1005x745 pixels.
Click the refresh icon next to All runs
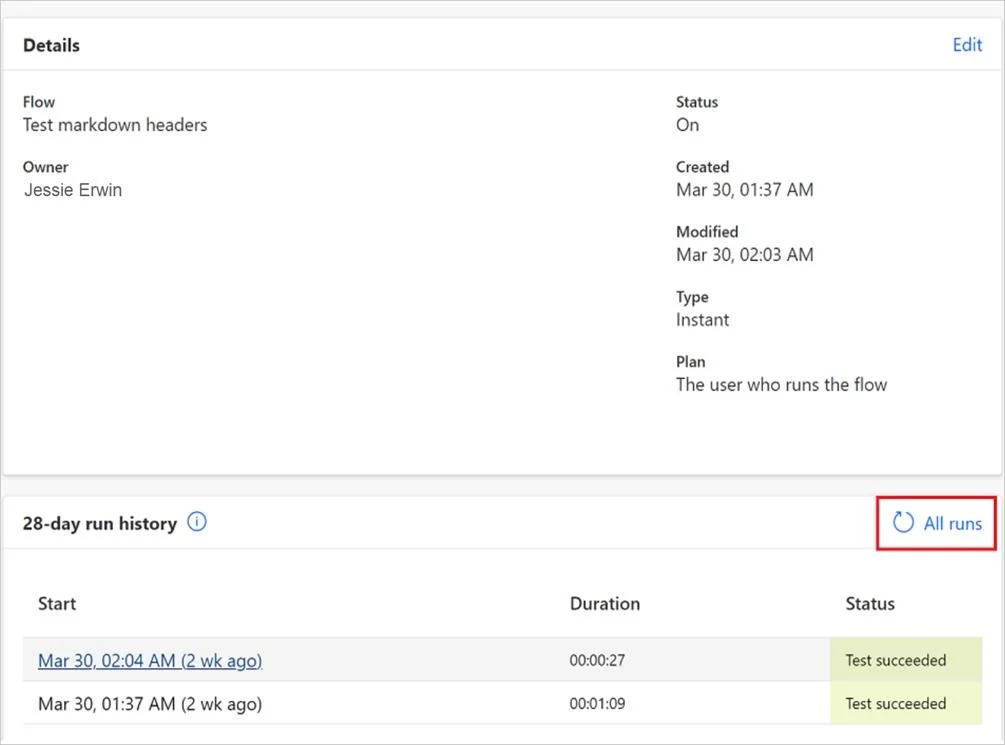903,523
